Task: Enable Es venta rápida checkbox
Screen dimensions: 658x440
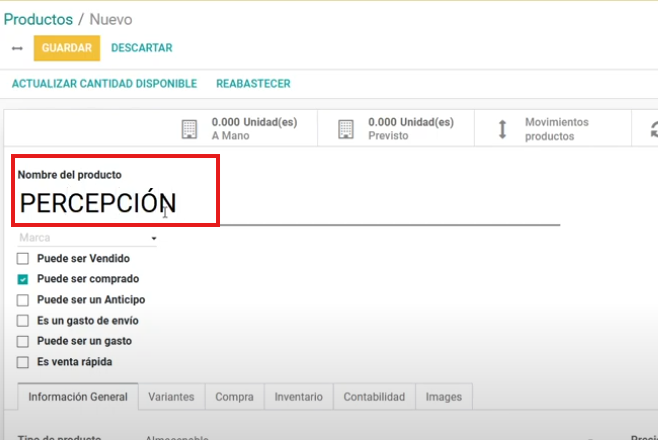Action: tap(23, 362)
